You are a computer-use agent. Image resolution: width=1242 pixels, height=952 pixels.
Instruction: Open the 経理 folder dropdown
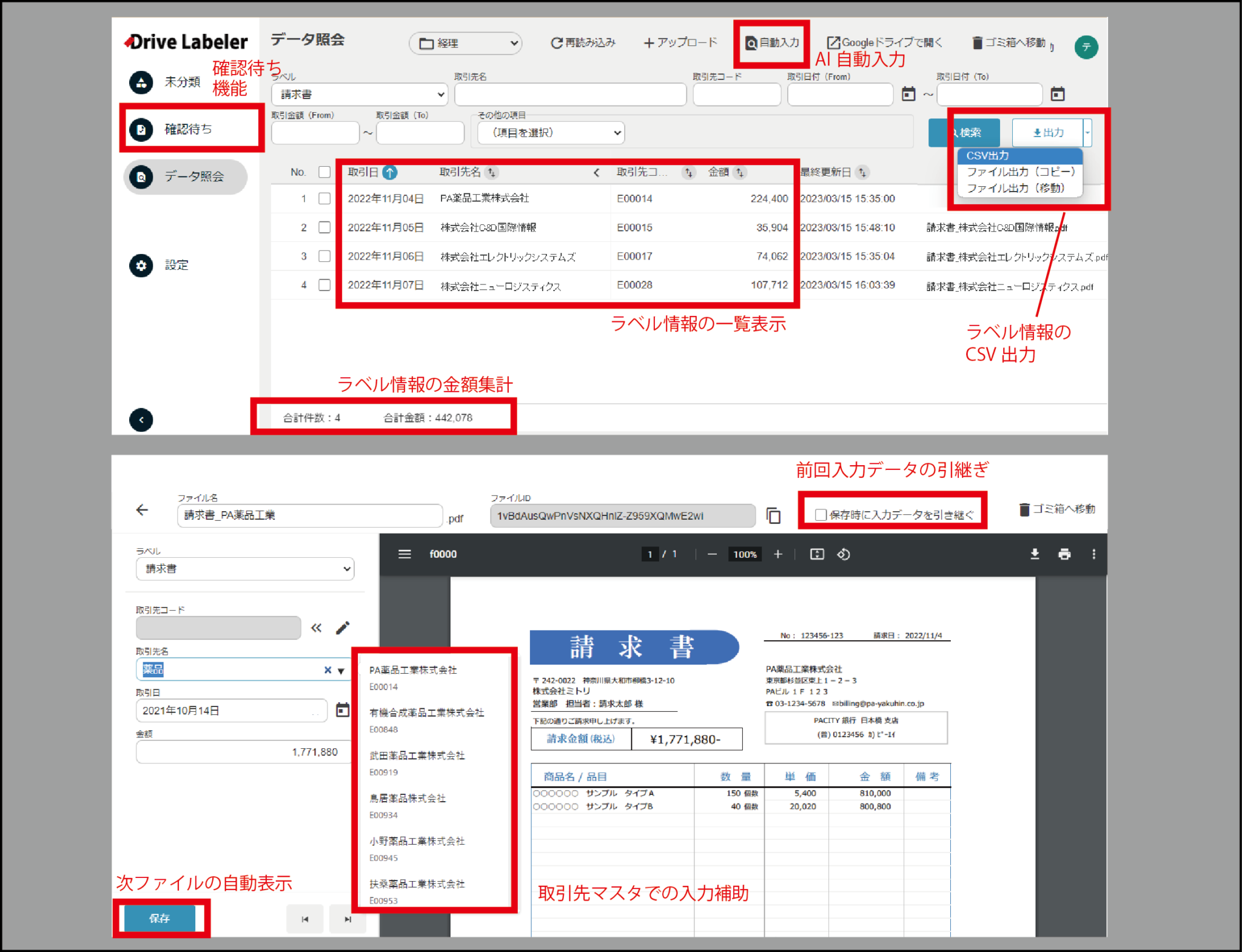pyautogui.click(x=465, y=43)
